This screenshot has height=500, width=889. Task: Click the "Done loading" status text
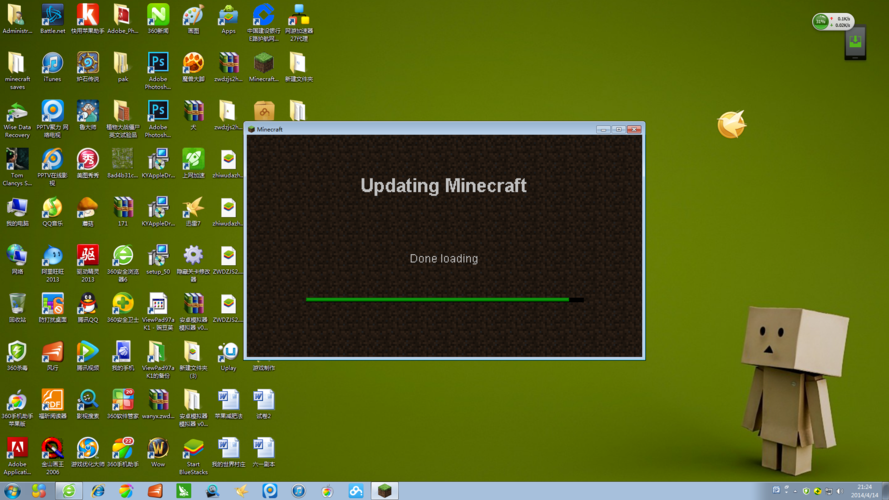click(x=444, y=259)
